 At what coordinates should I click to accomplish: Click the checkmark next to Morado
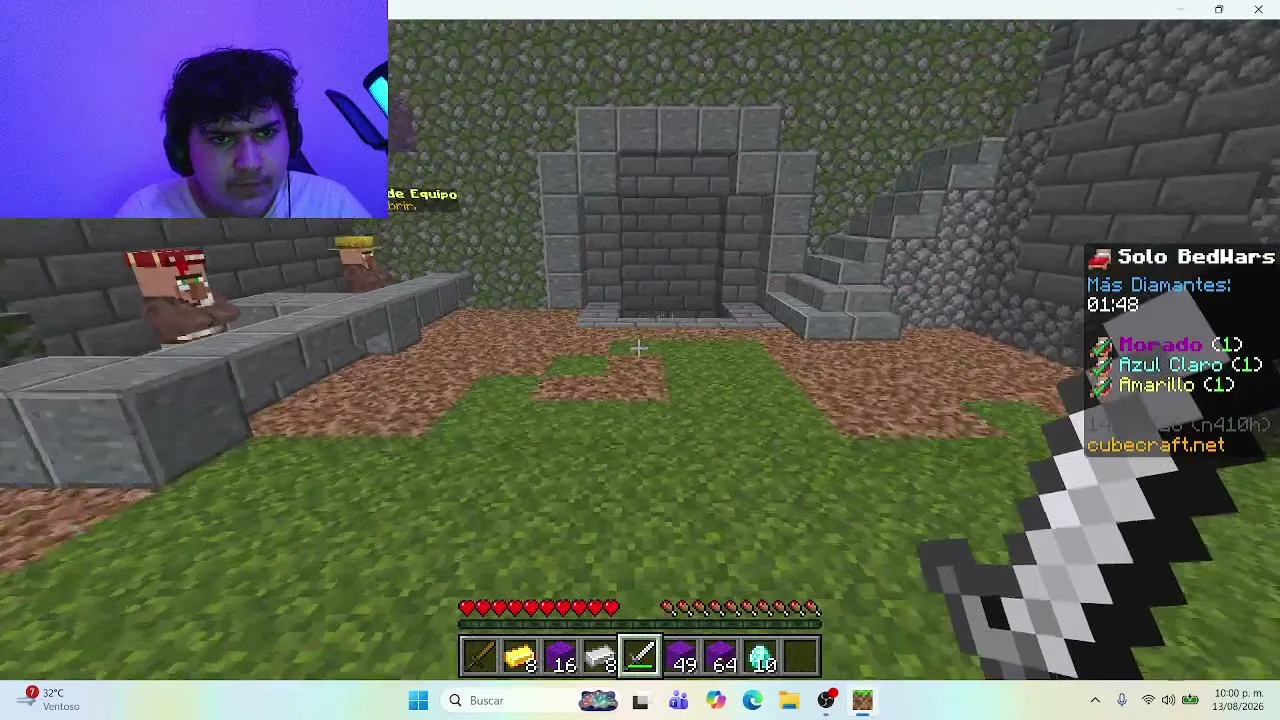click(1101, 345)
